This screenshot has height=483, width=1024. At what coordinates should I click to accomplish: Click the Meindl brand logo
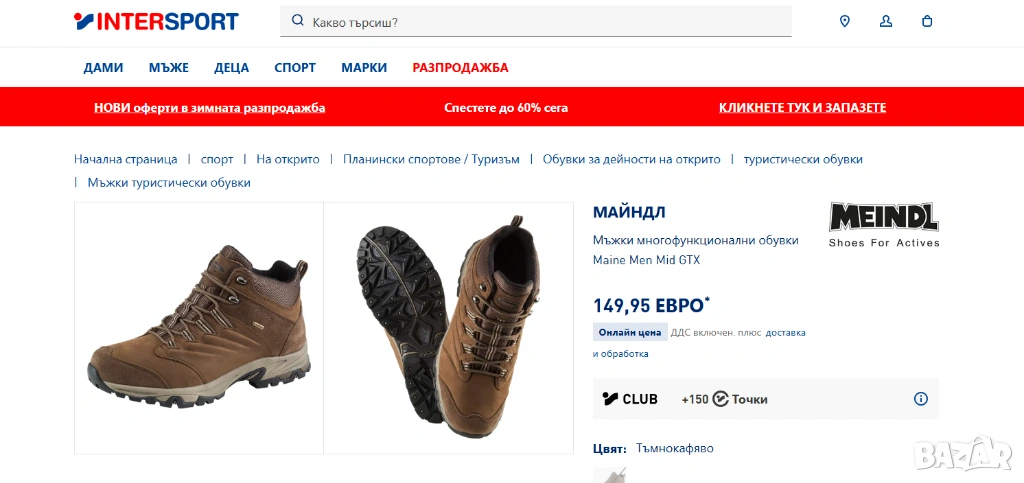pyautogui.click(x=884, y=224)
